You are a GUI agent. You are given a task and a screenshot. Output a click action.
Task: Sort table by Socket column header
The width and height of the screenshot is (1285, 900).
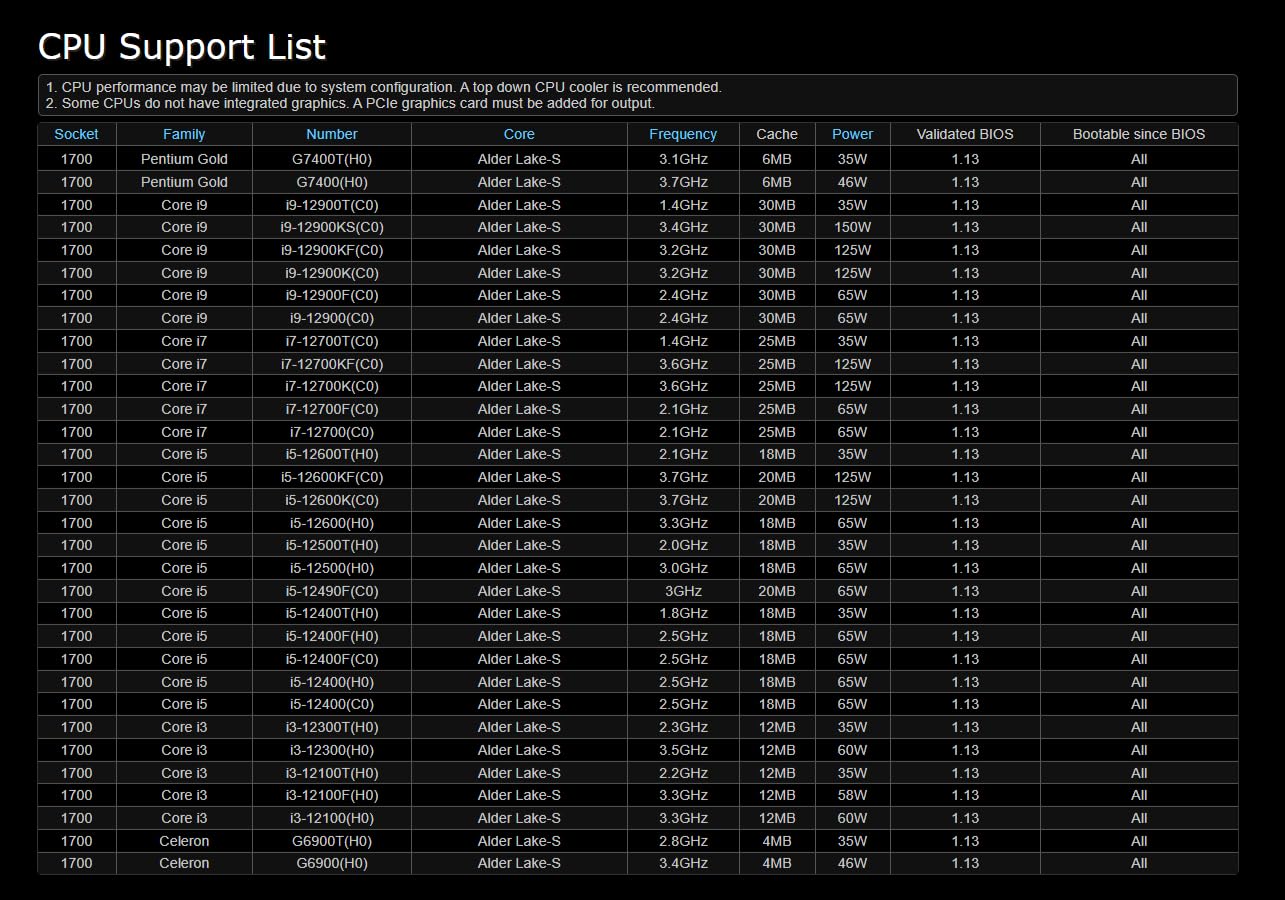[76, 134]
